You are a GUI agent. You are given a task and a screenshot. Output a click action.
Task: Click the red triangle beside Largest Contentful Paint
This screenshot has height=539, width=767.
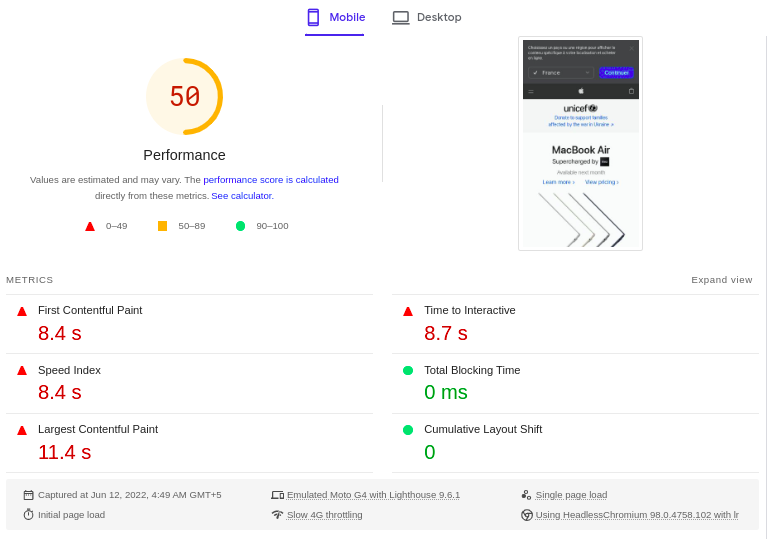coord(22,430)
